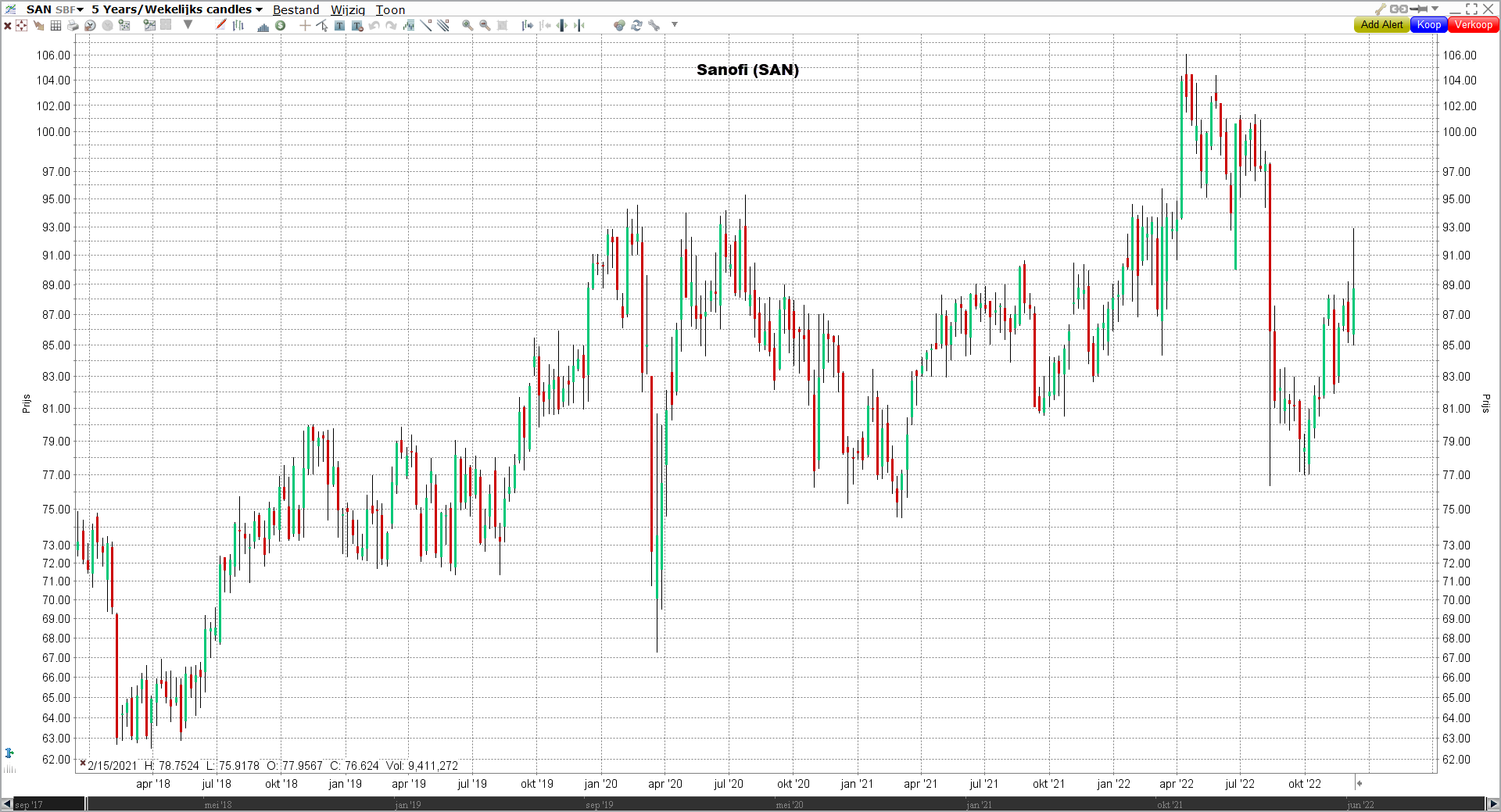Click compress horizontal bar spacing icon
The width and height of the screenshot is (1501, 812).
[579, 26]
